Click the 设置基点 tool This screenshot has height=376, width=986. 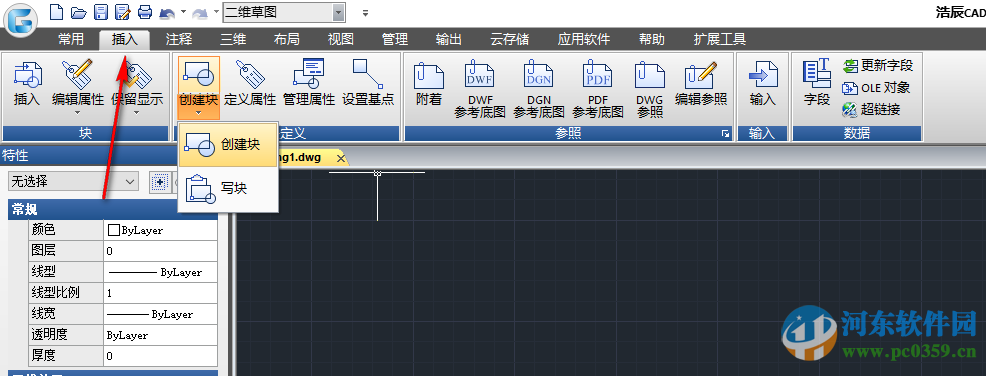[368, 82]
